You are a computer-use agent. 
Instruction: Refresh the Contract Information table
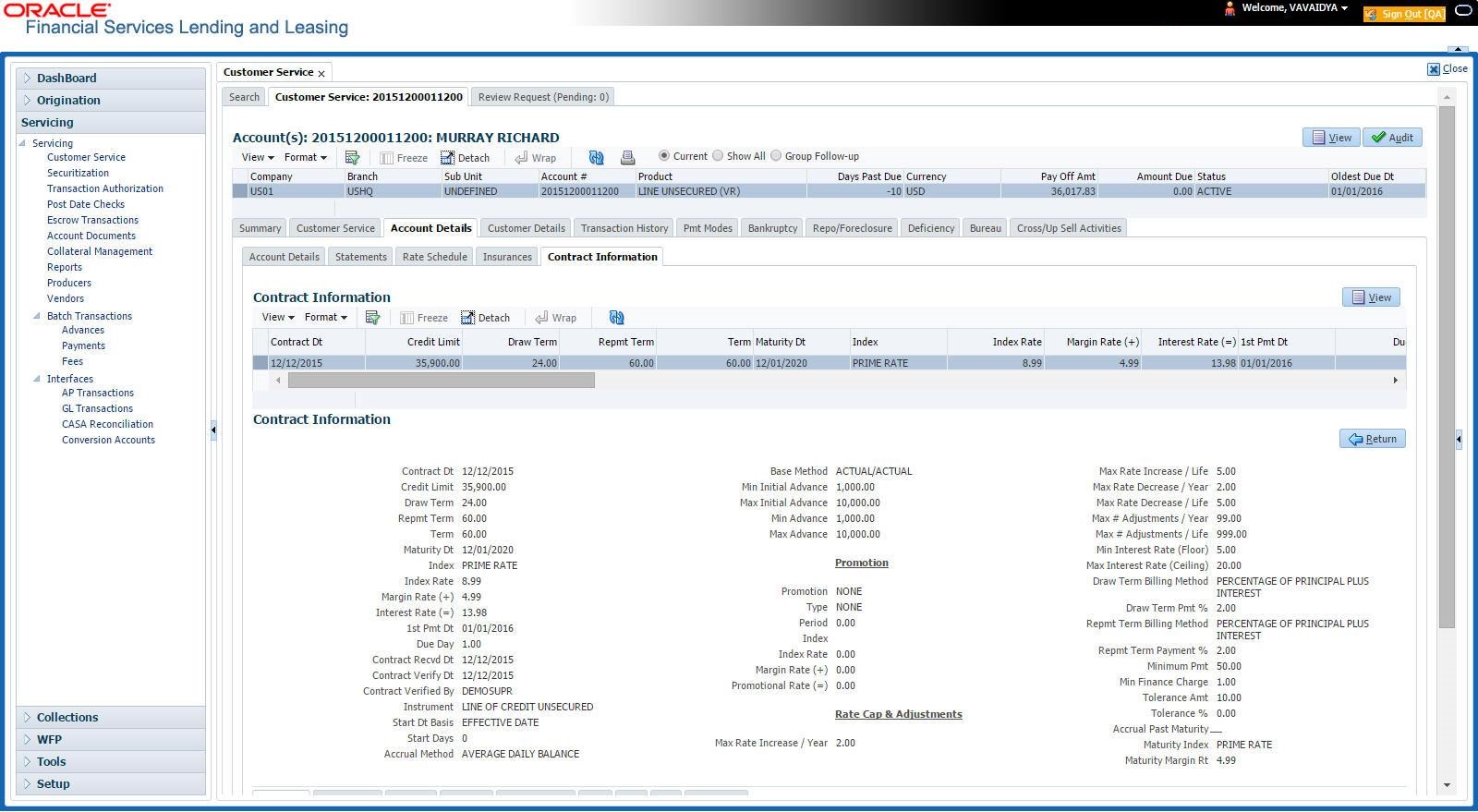tap(616, 318)
